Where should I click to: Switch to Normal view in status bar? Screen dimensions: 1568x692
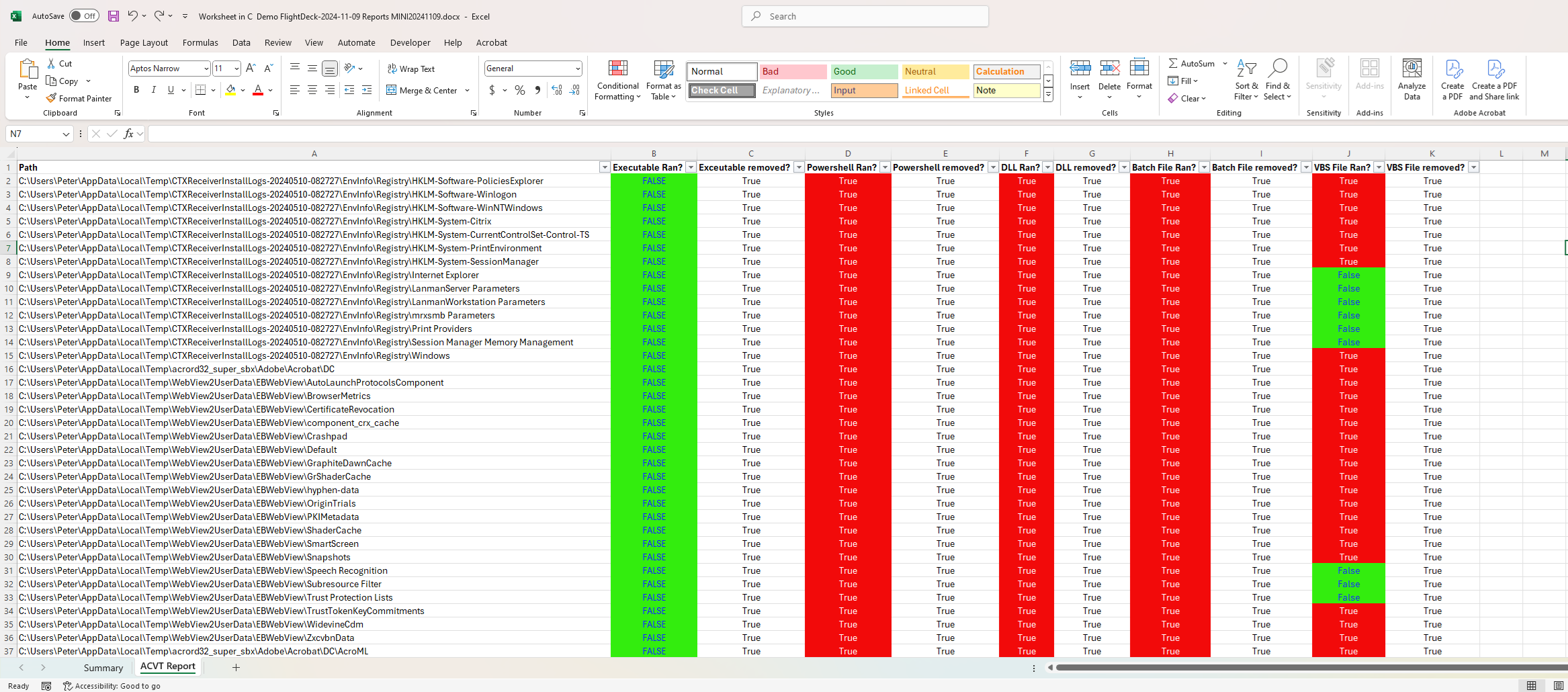pos(1532,685)
